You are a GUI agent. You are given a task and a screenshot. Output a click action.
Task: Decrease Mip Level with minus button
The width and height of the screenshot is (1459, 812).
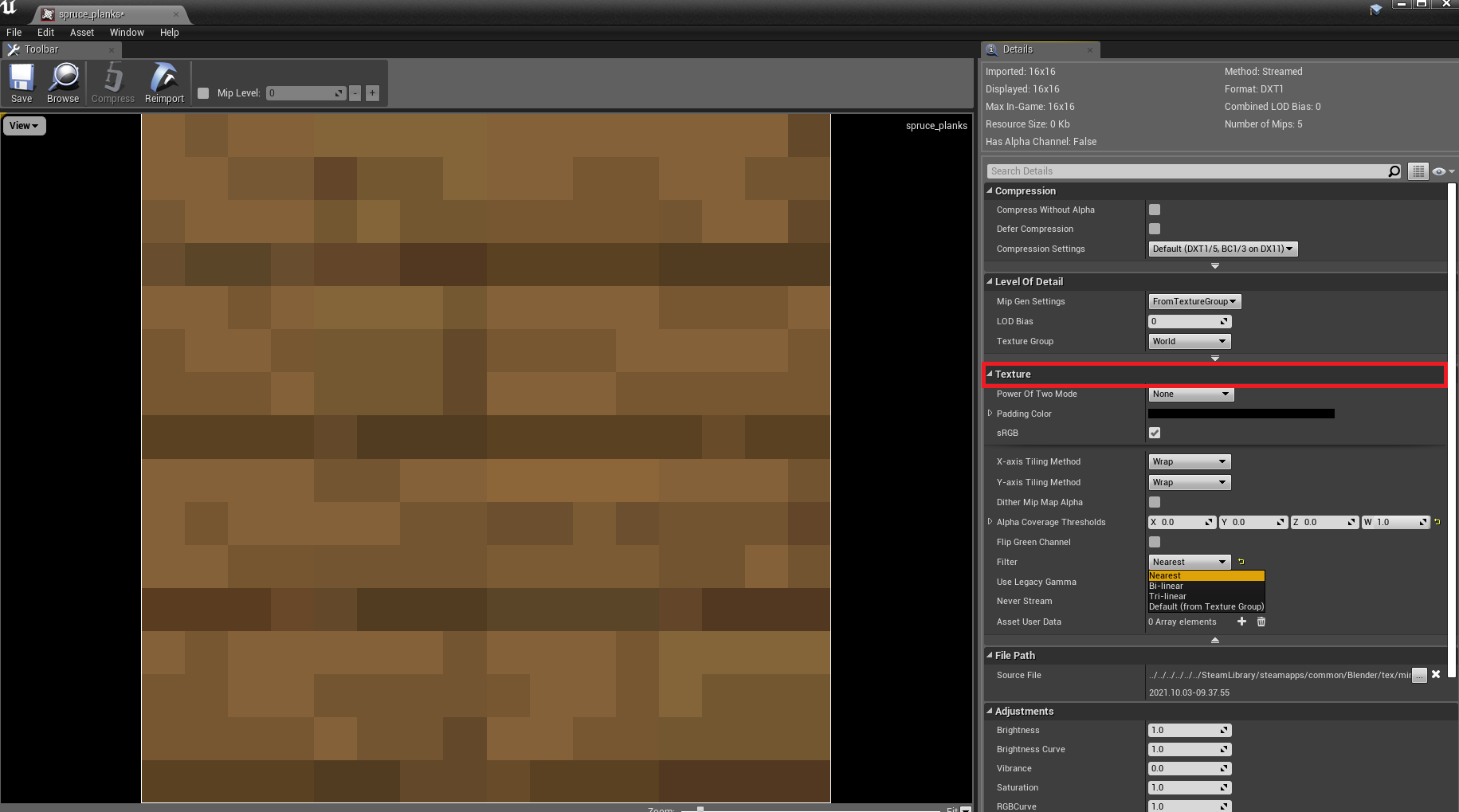tap(355, 93)
